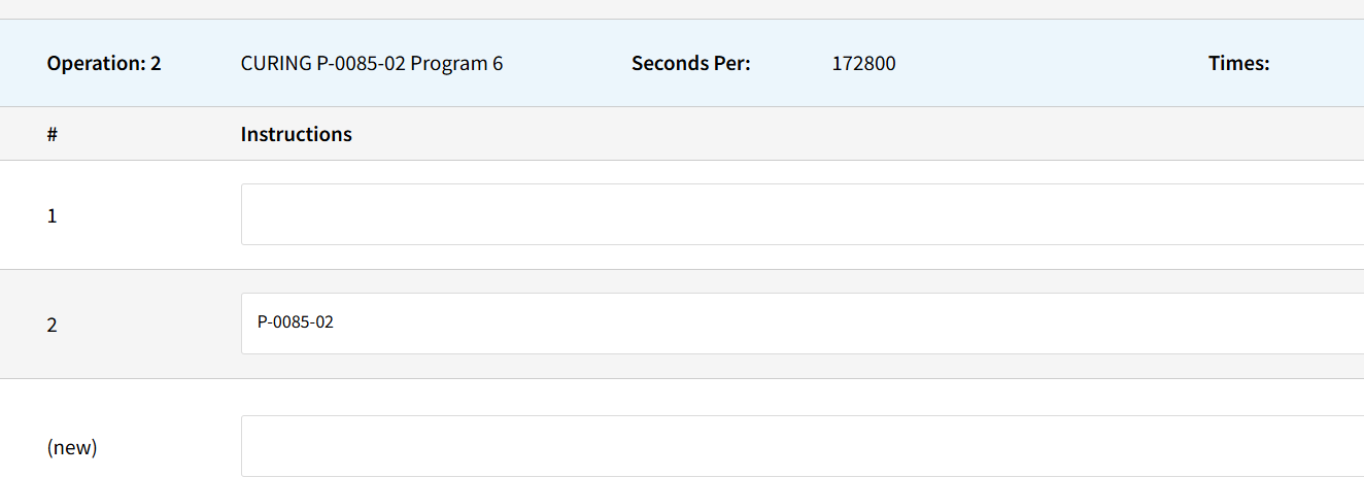This screenshot has width=1364, height=497.
Task: Click the number 2 after Operation:
Action: pos(156,64)
